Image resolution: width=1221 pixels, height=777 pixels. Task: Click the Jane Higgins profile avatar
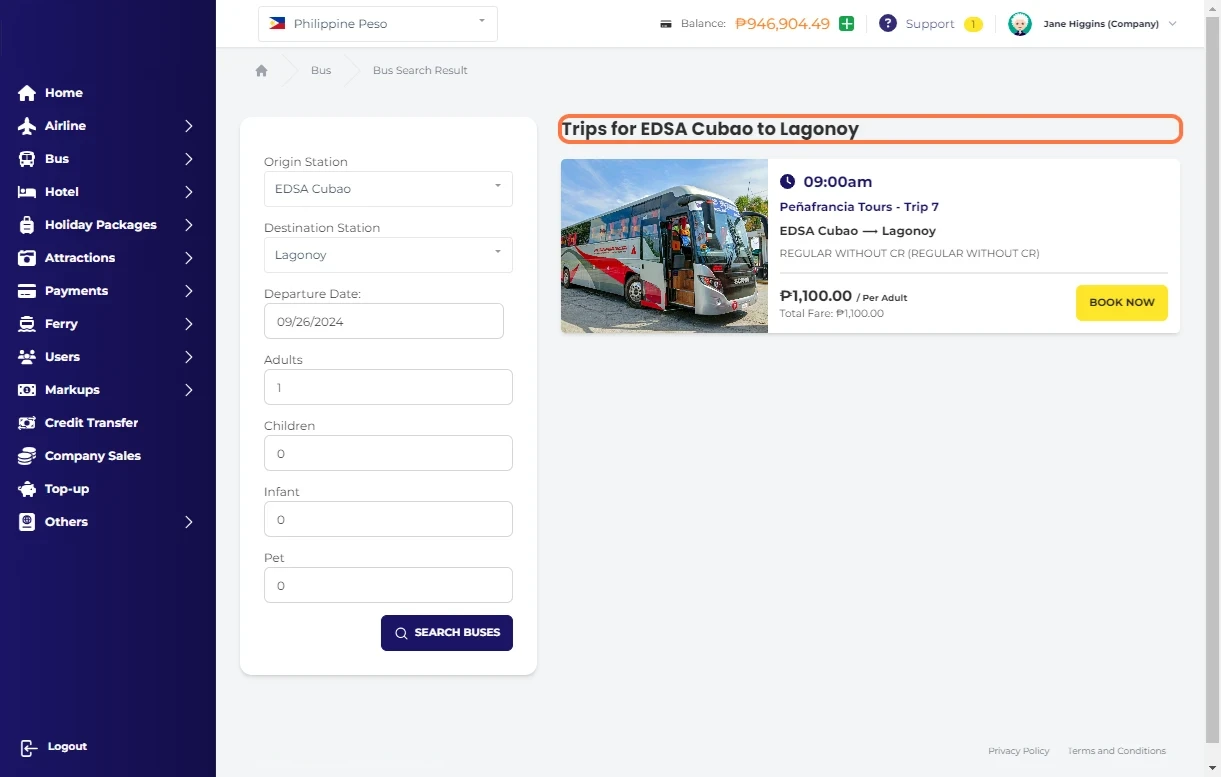pyautogui.click(x=1019, y=24)
